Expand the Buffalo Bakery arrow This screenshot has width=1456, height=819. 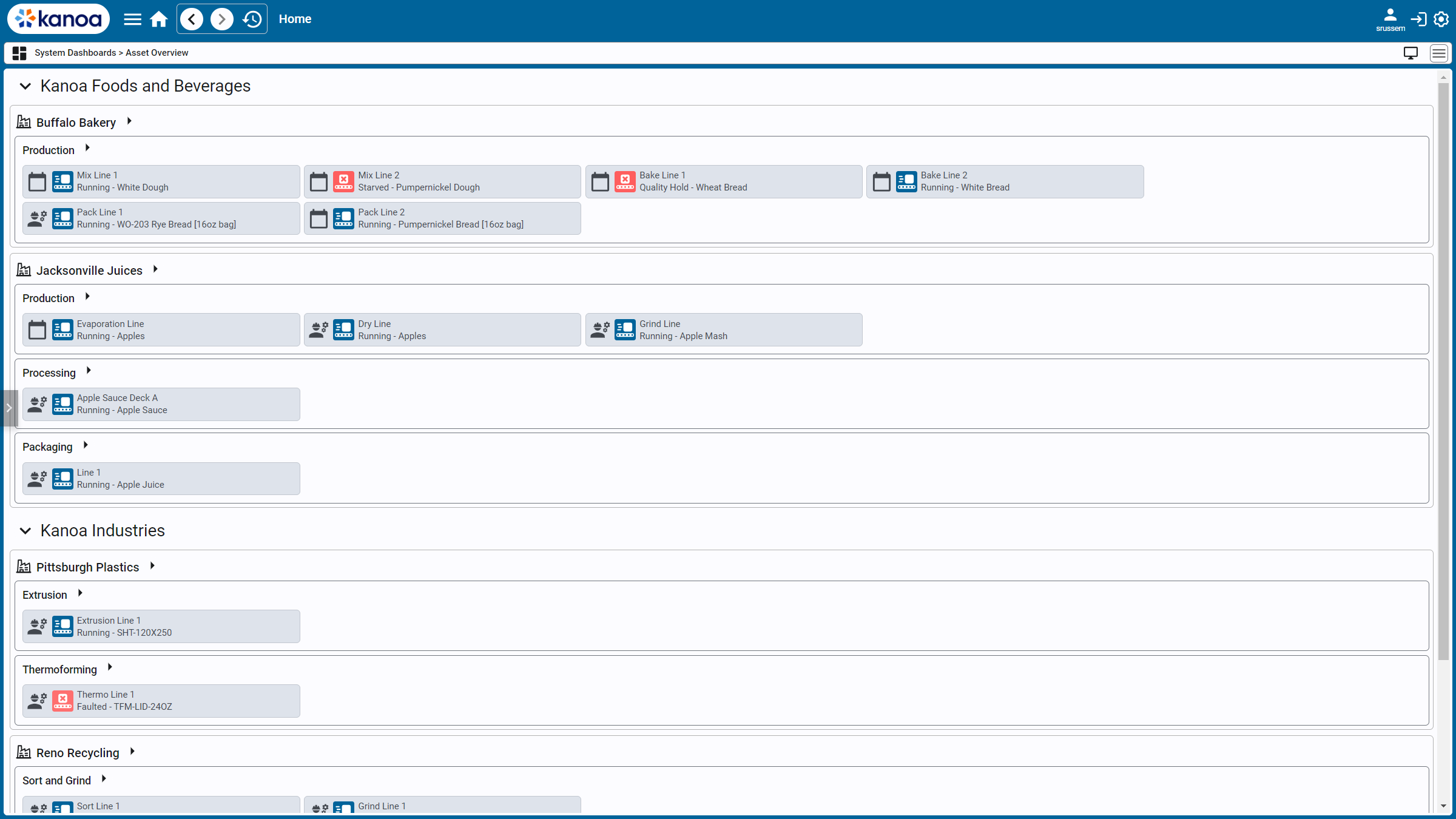point(129,121)
